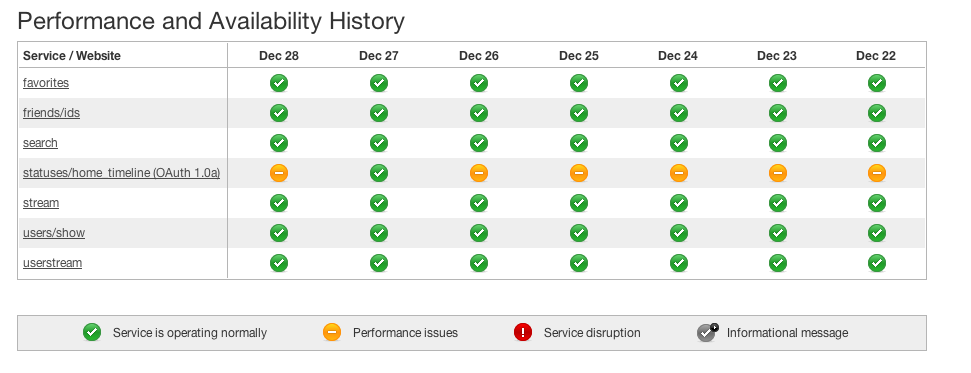971x373 pixels.
Task: Click friends/ids status icon for Dec 22
Action: click(x=877, y=113)
